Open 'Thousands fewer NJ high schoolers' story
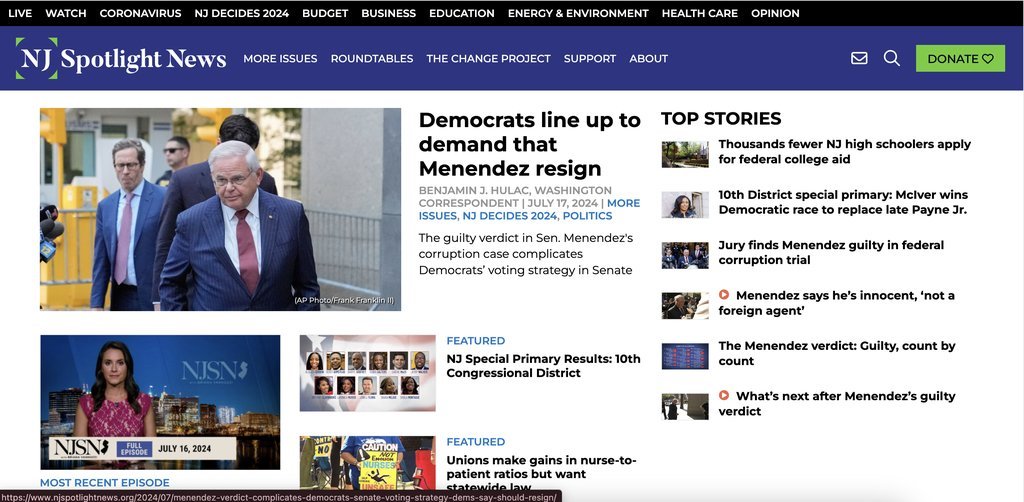Viewport: 1024px width, 502px height. pos(844,151)
